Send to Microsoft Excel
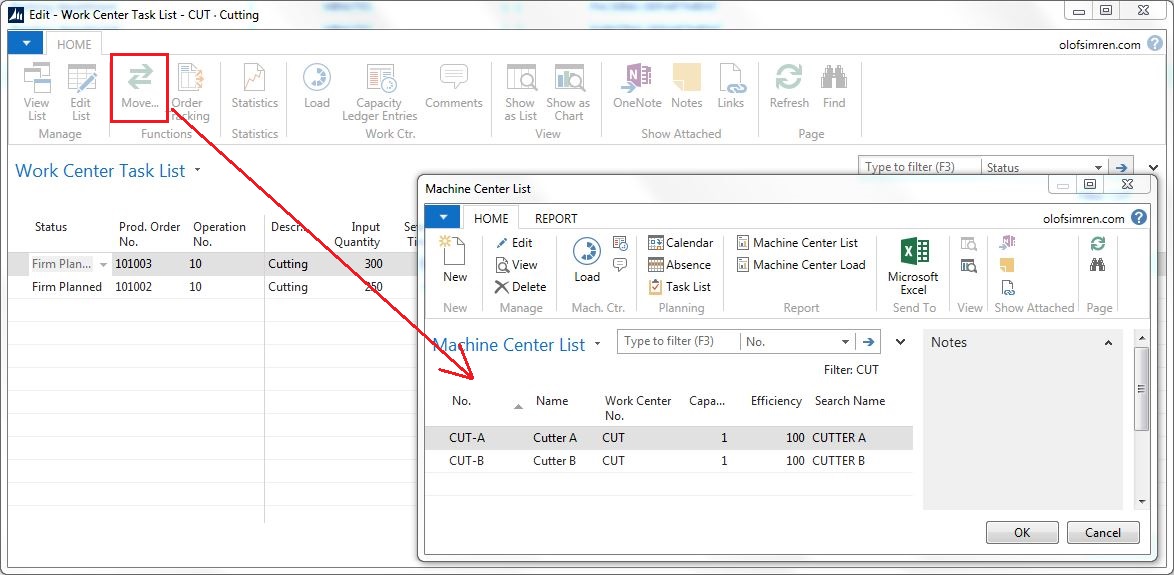This screenshot has height=575, width=1174. click(913, 267)
